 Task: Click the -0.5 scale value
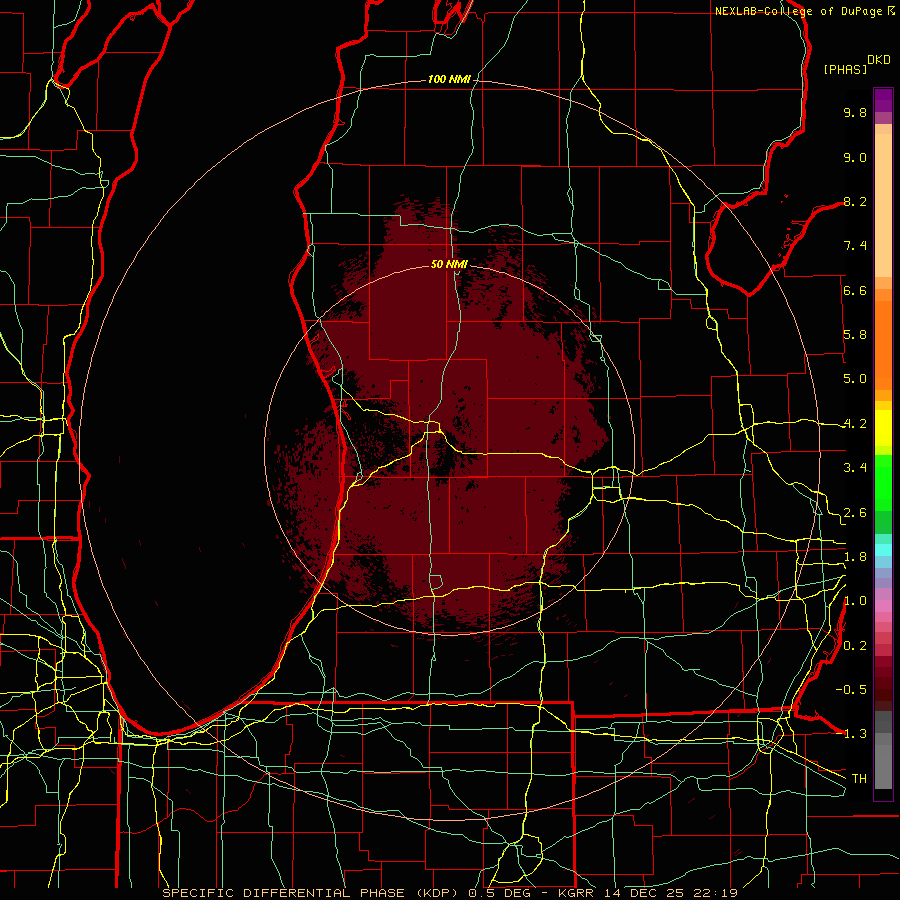pyautogui.click(x=851, y=690)
